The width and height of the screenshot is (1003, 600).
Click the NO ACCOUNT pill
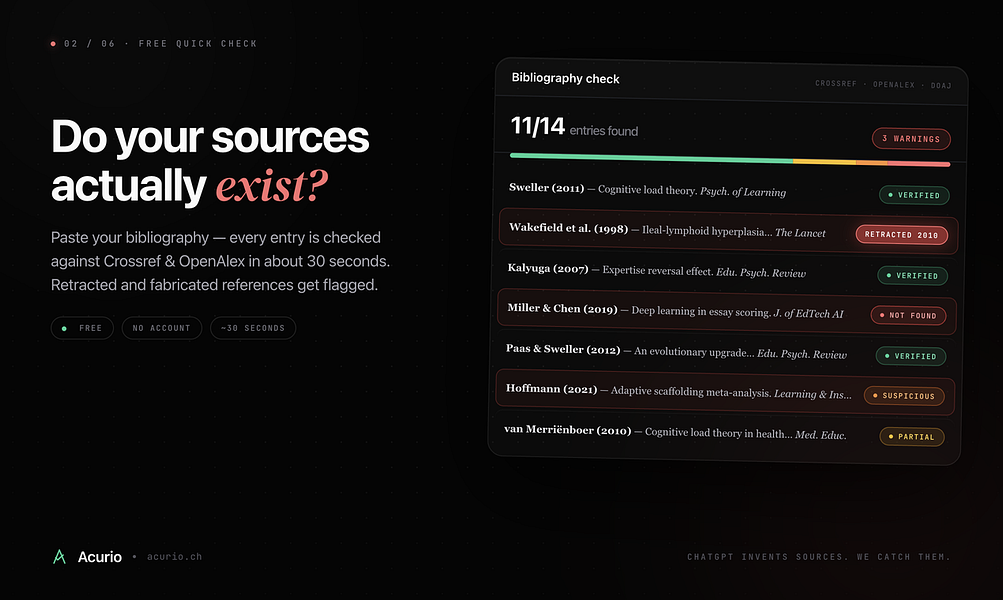click(x=161, y=328)
